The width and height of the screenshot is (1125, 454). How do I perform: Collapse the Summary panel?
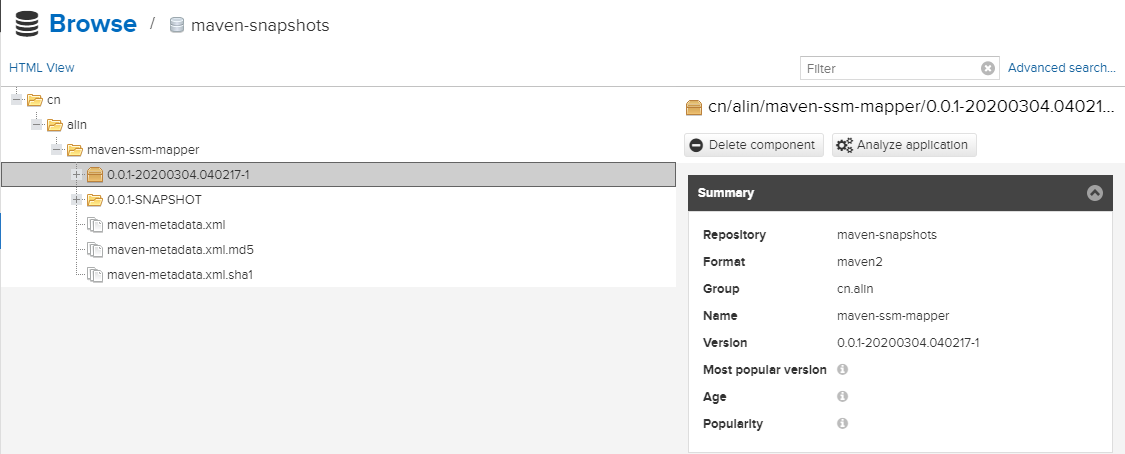click(x=1095, y=193)
